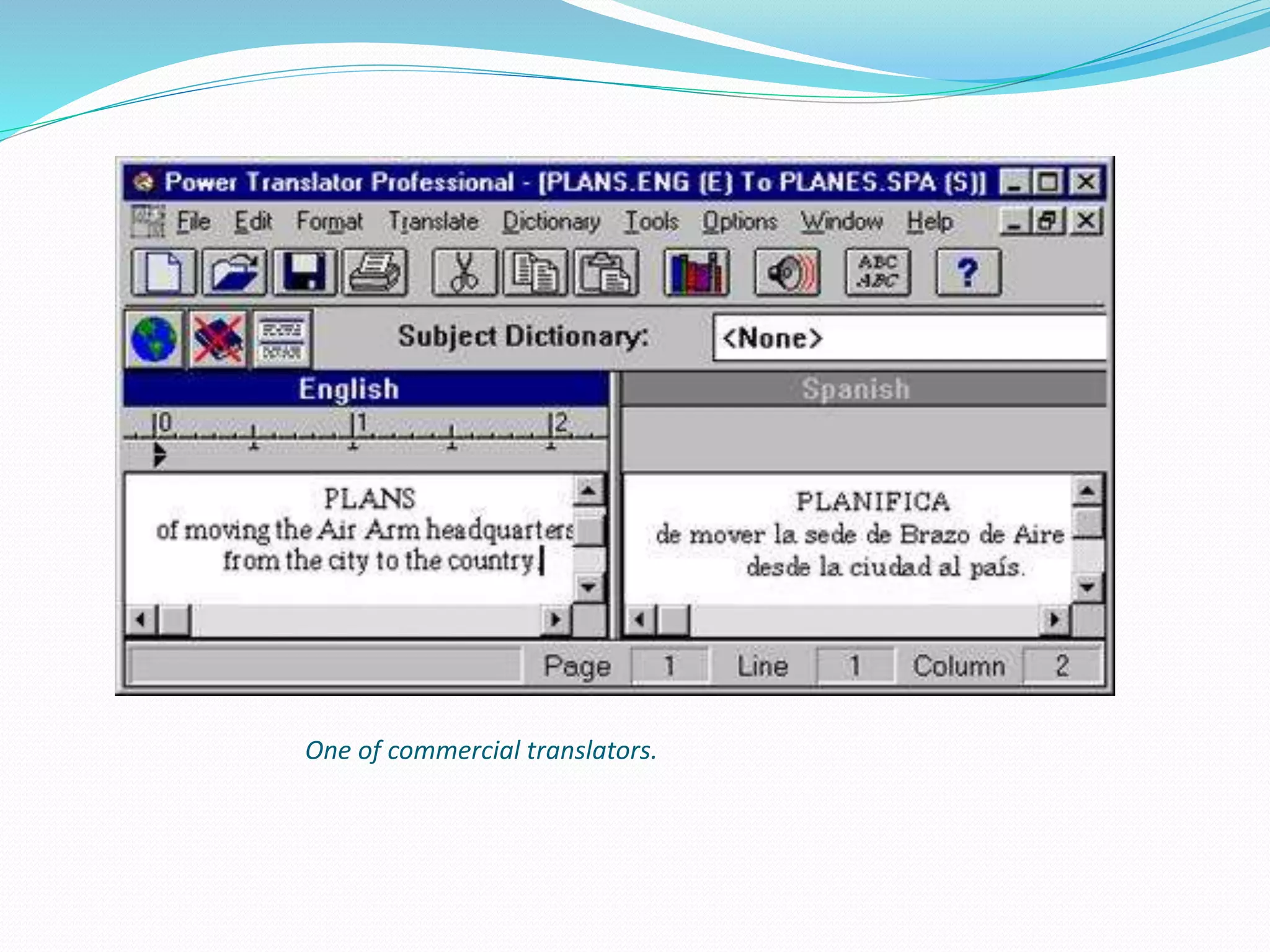The width and height of the screenshot is (1270, 952).
Task: Print using the printer toolbar icon
Action: click(375, 272)
